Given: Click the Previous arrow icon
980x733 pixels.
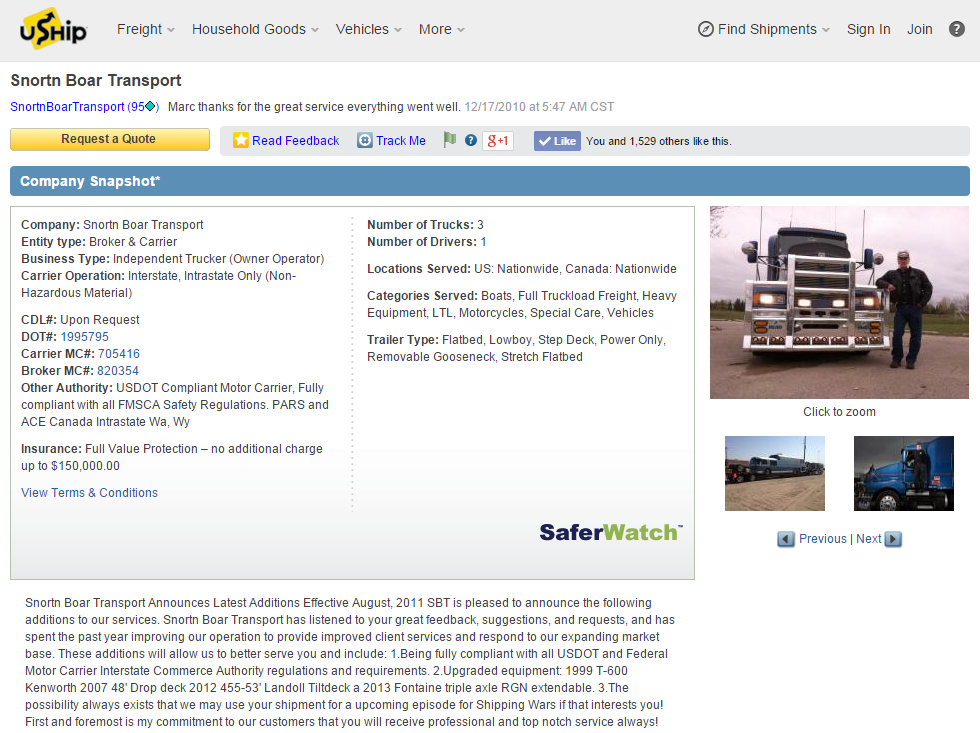Looking at the screenshot, I should click(x=786, y=539).
